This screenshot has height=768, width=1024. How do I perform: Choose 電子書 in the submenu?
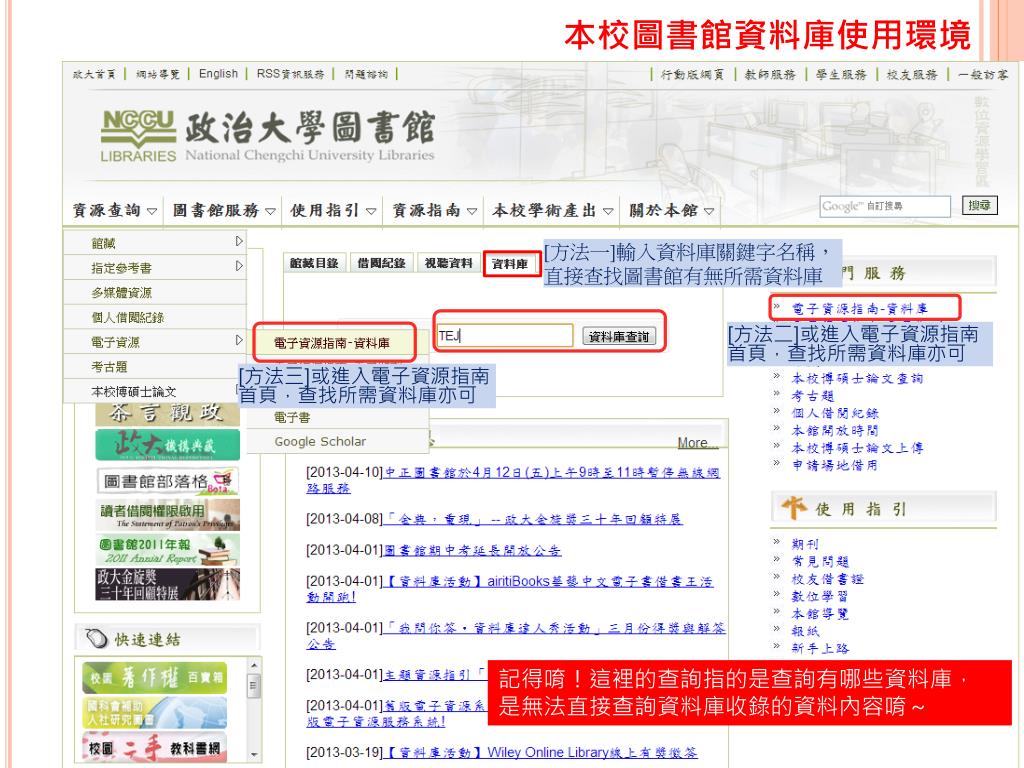click(293, 417)
